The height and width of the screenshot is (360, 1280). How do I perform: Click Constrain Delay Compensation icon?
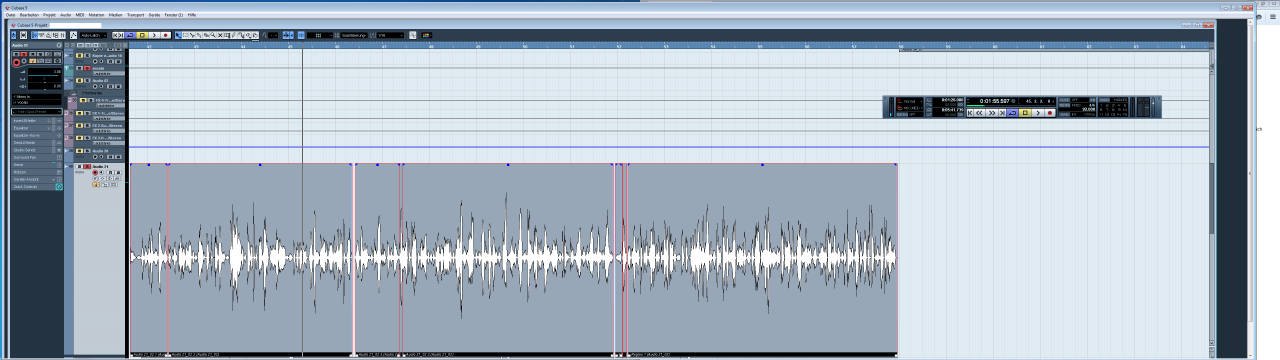coord(23,35)
